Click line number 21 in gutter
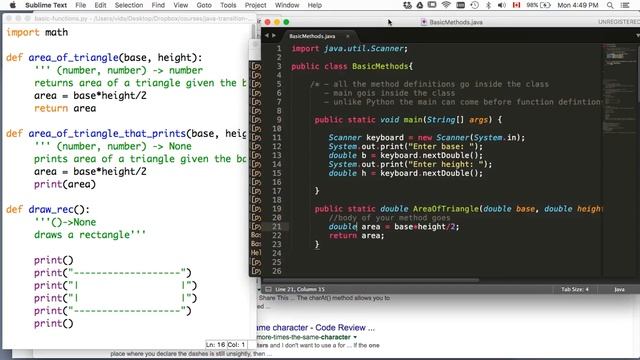The image size is (640, 360). (277, 227)
